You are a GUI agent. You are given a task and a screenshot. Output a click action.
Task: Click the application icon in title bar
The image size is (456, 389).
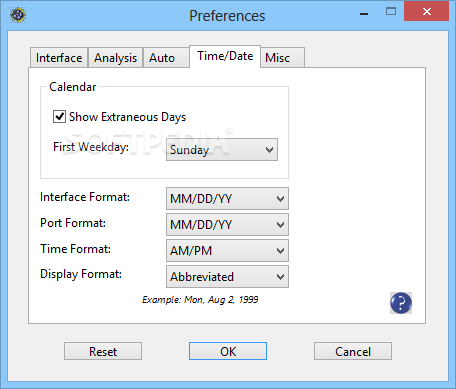(18, 15)
